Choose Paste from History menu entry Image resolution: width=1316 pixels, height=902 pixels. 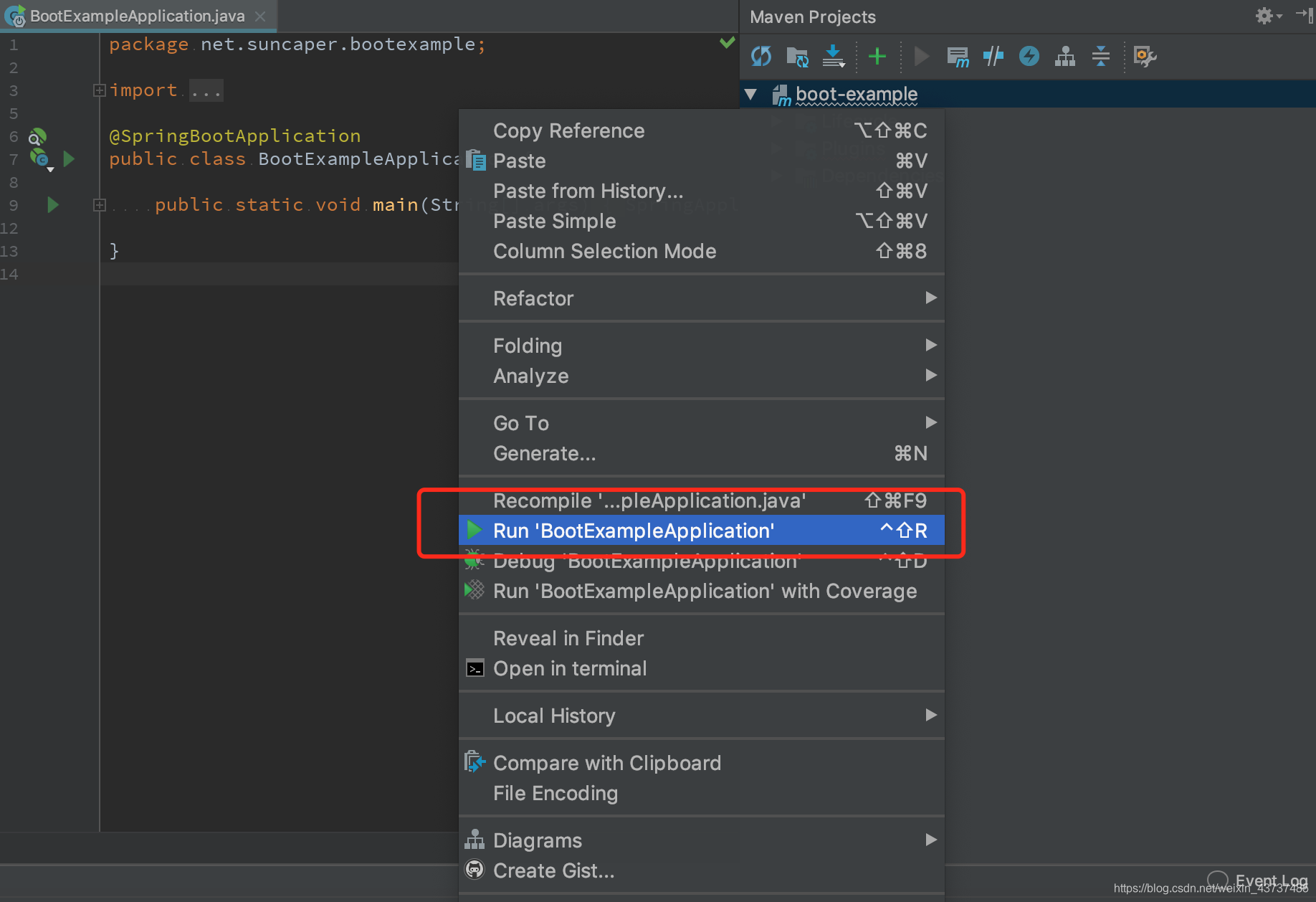[701, 191]
